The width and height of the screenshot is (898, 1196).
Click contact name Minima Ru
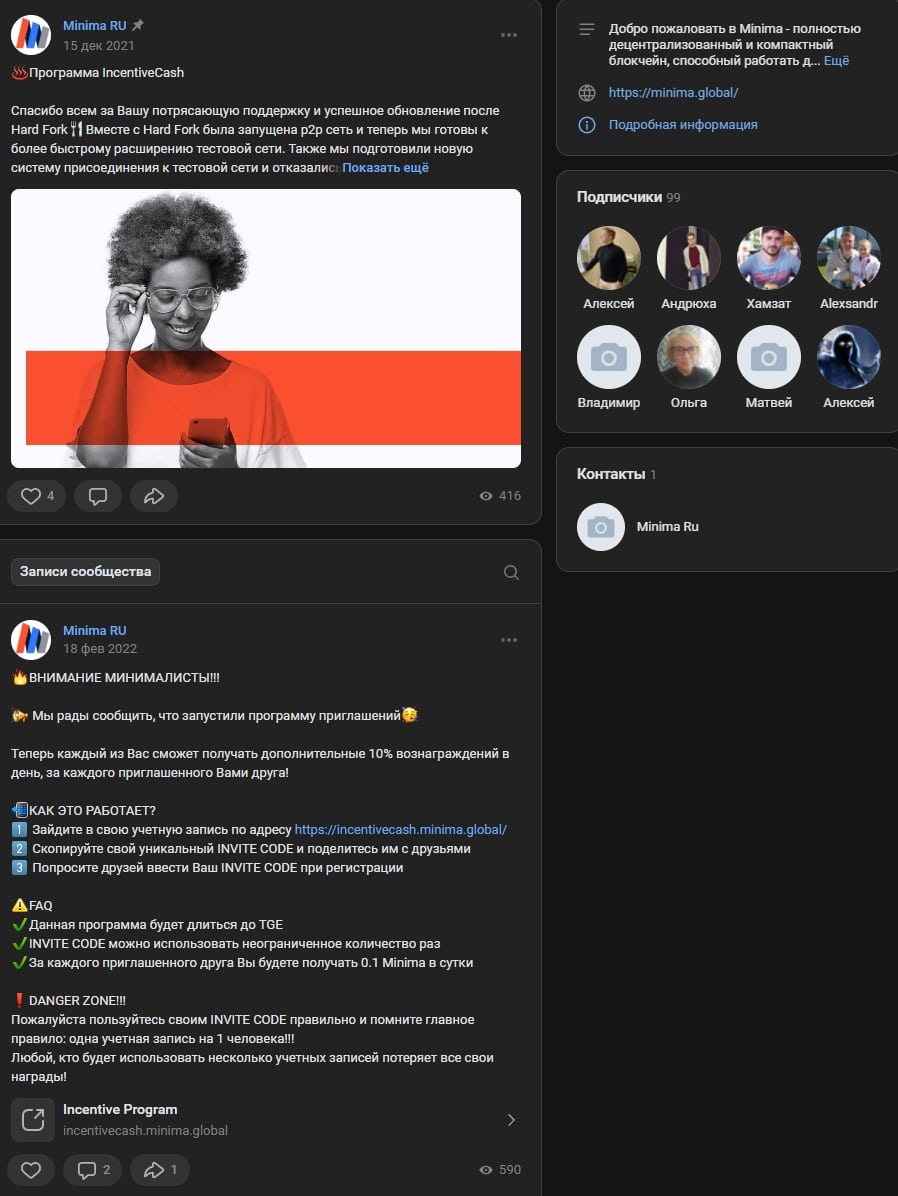coord(668,526)
